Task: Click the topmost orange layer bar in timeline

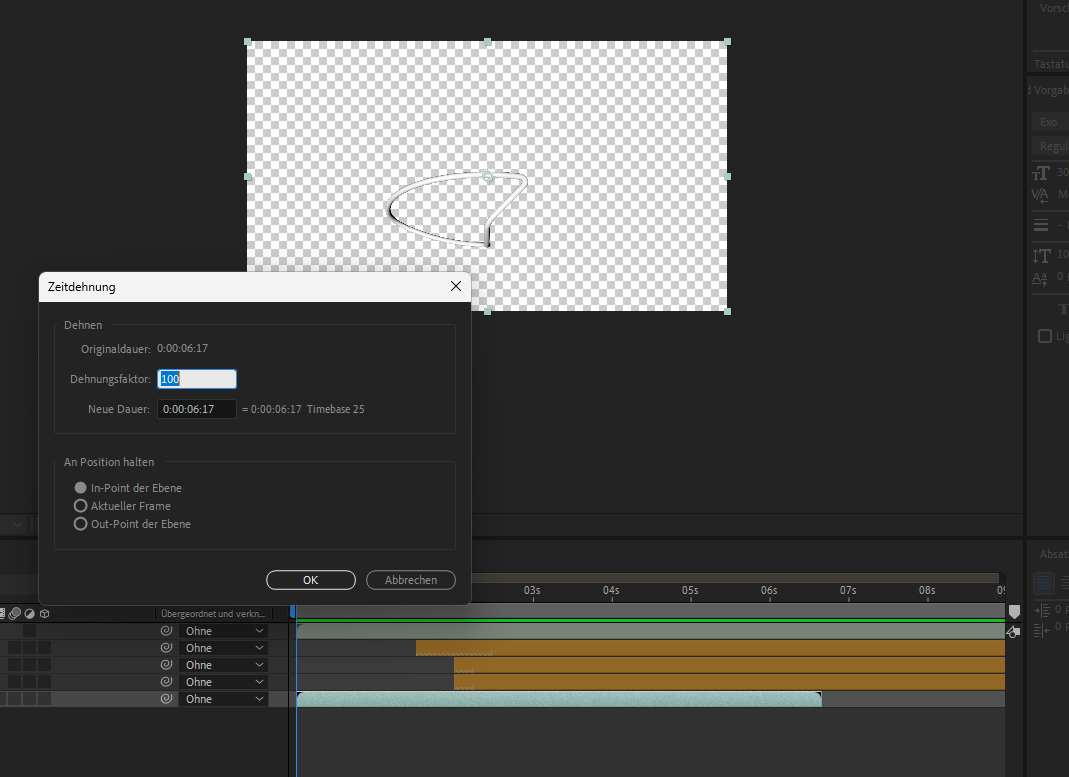Action: click(x=710, y=648)
